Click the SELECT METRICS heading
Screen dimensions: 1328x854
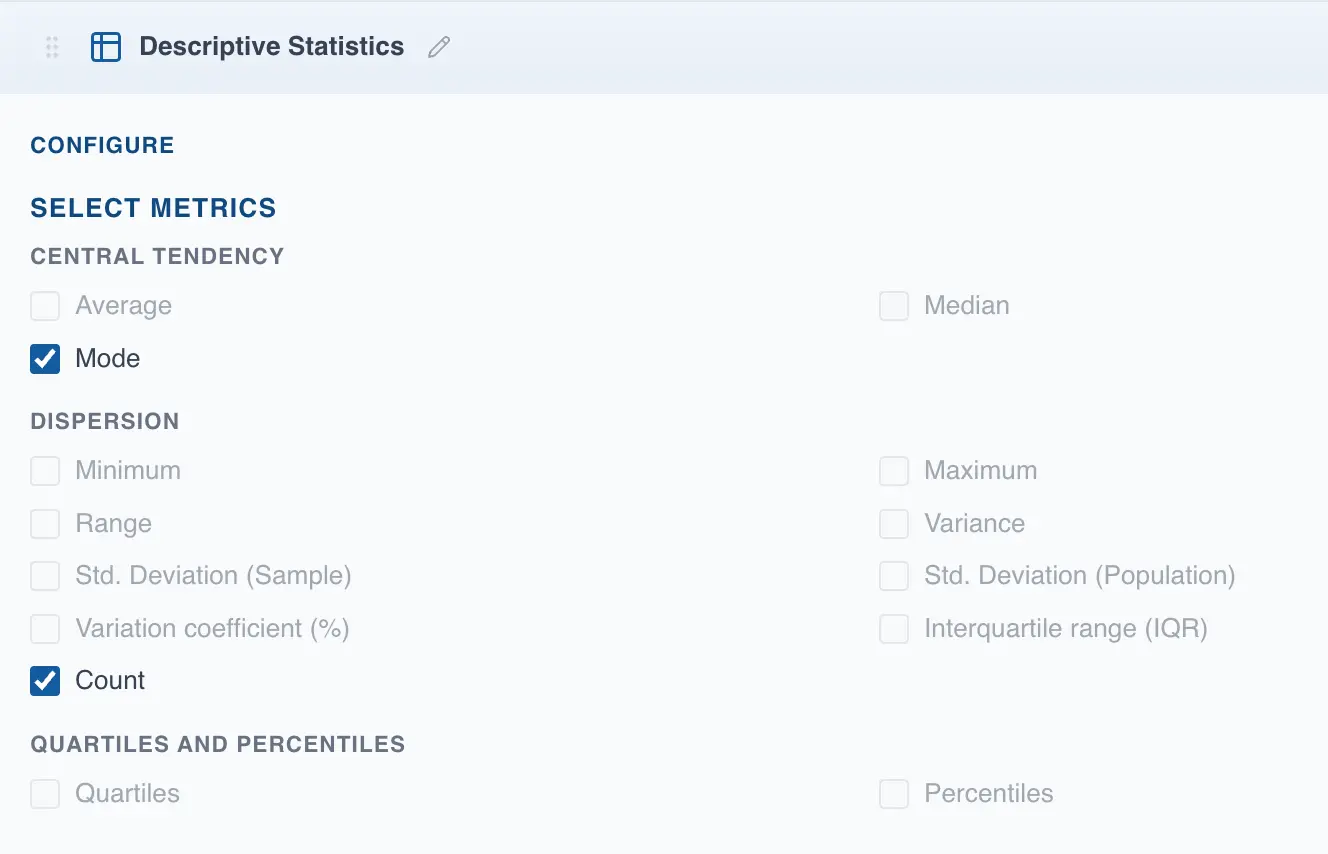[153, 207]
